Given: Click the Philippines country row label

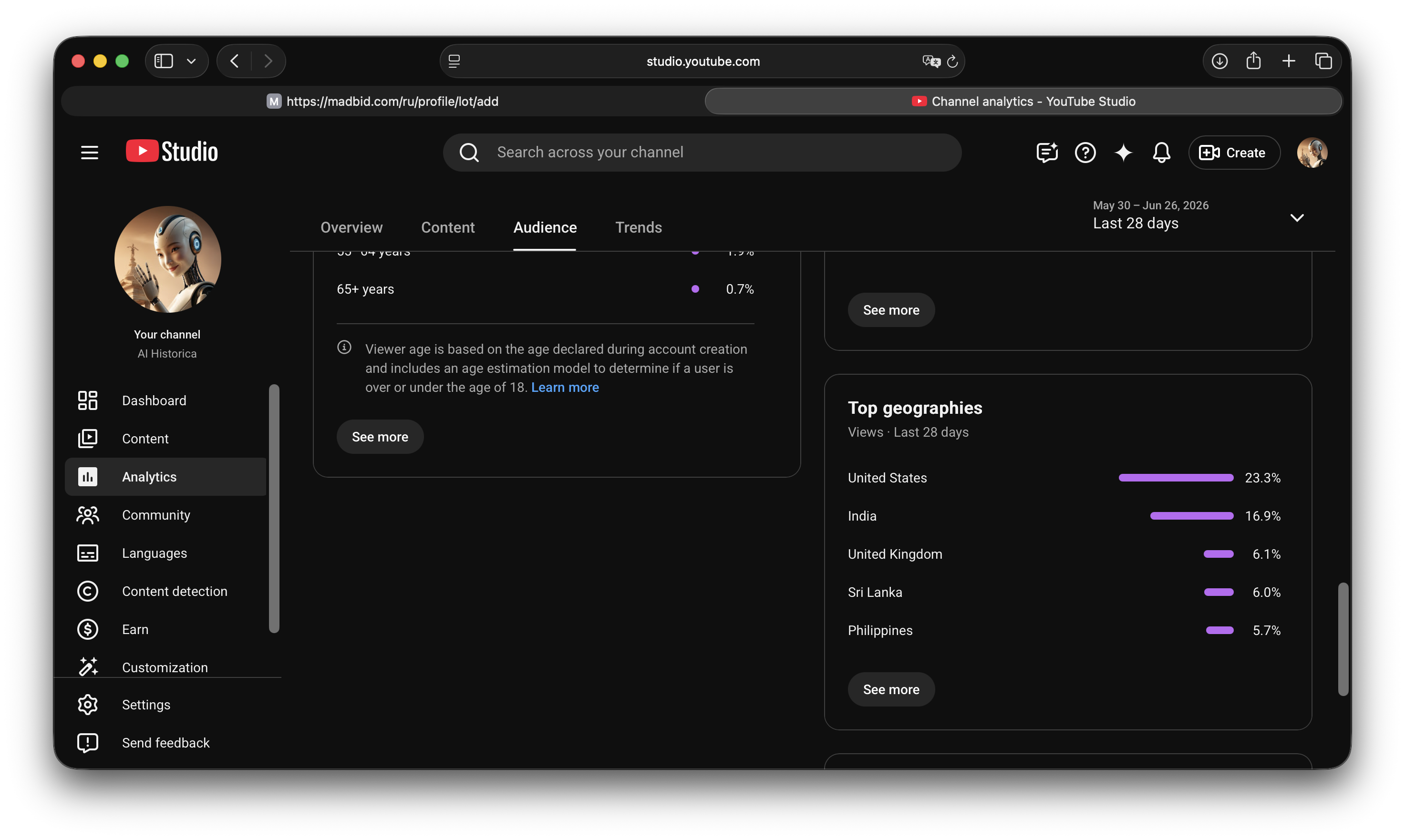Looking at the screenshot, I should point(880,630).
